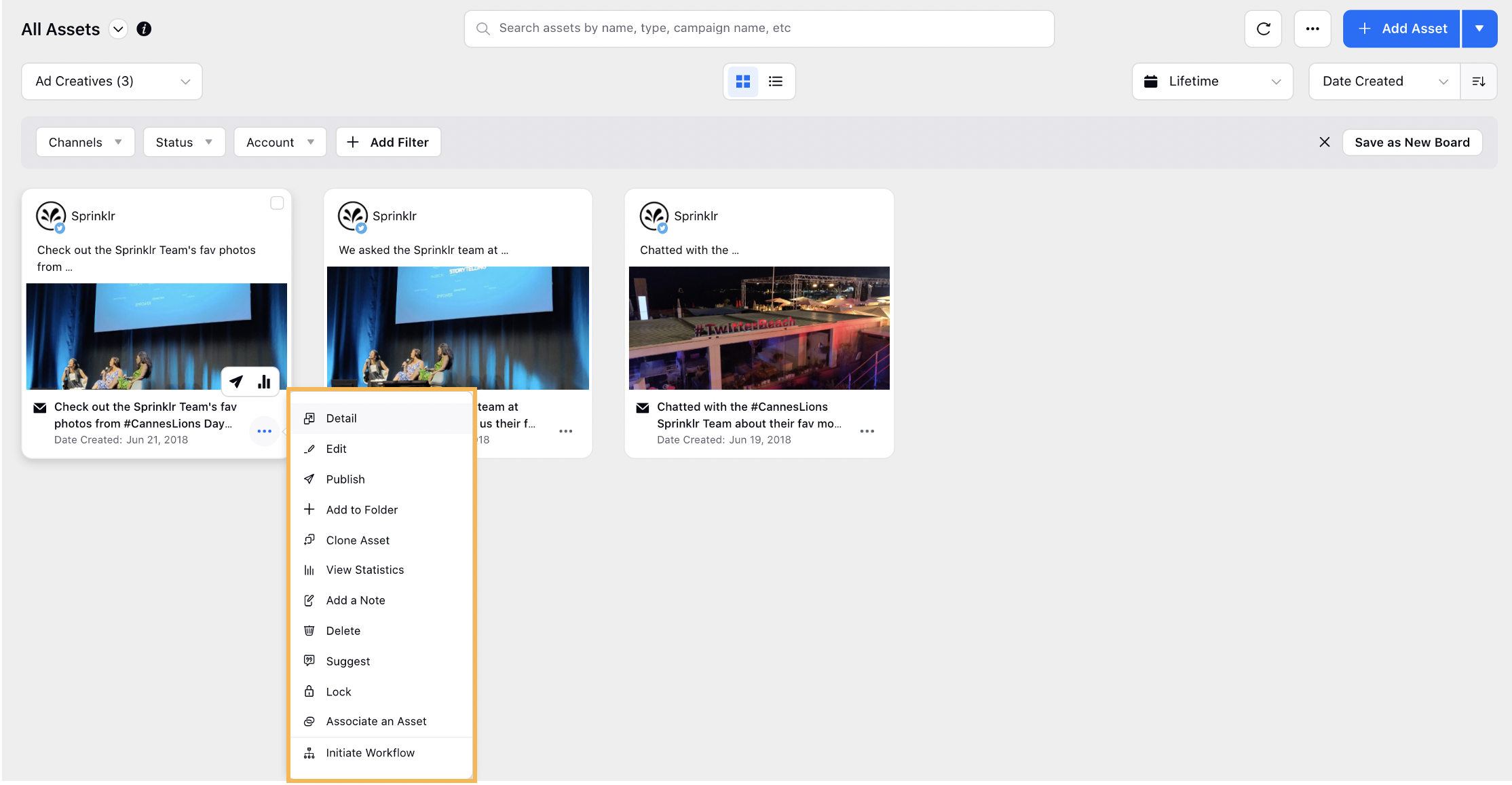Choose Delete in the context menu
1512x785 pixels.
(381, 631)
